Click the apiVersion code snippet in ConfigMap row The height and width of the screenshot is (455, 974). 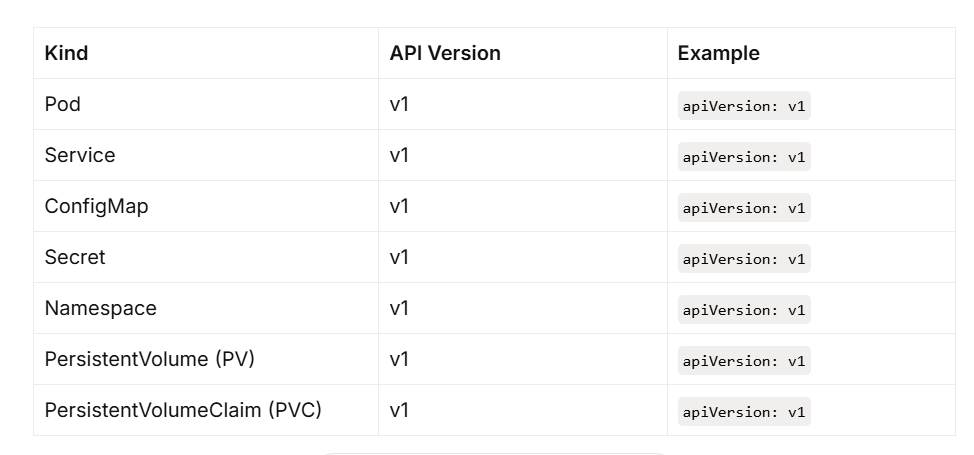[744, 208]
